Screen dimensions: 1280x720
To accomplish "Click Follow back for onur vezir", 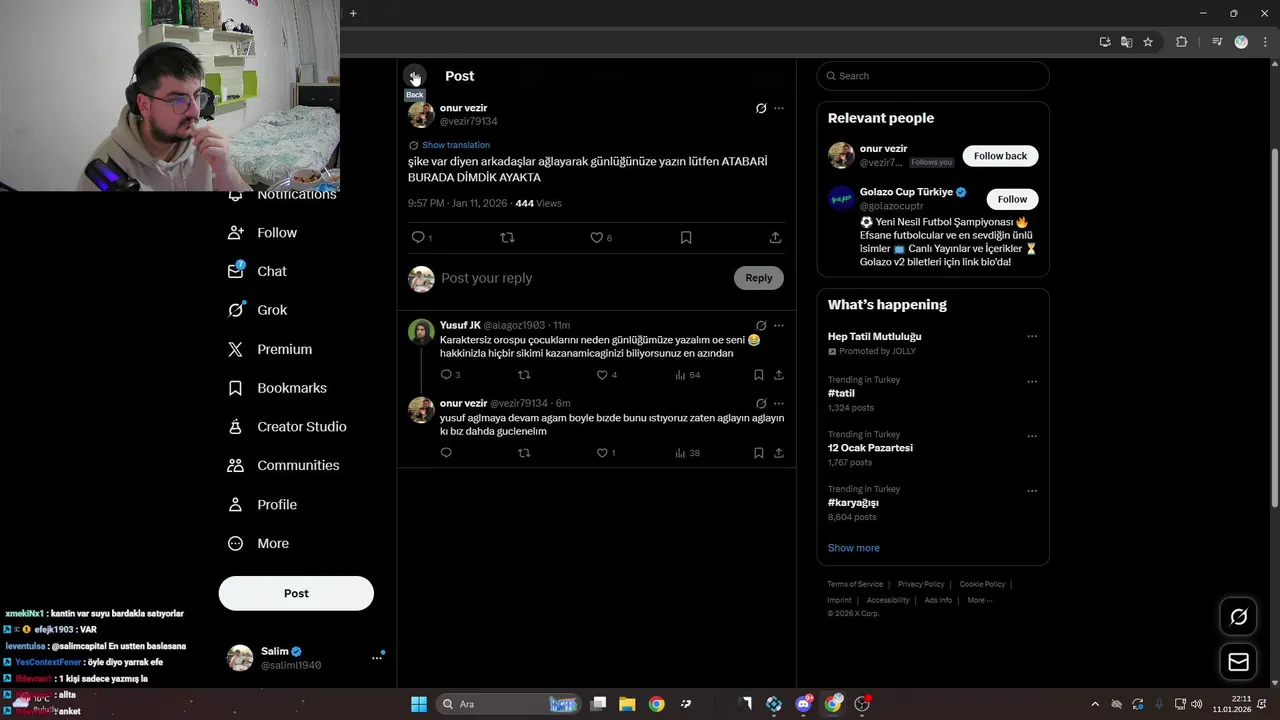I will coord(1000,156).
